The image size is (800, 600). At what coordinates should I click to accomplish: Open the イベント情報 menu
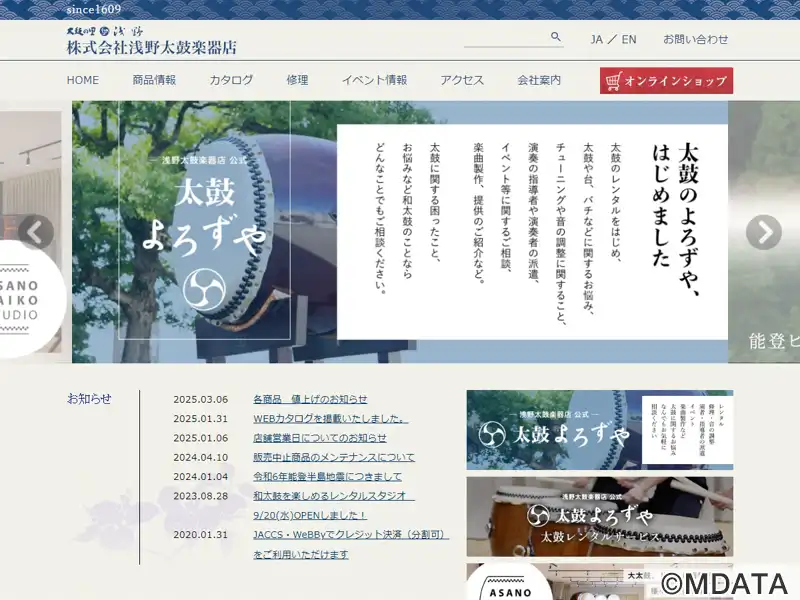pos(374,80)
